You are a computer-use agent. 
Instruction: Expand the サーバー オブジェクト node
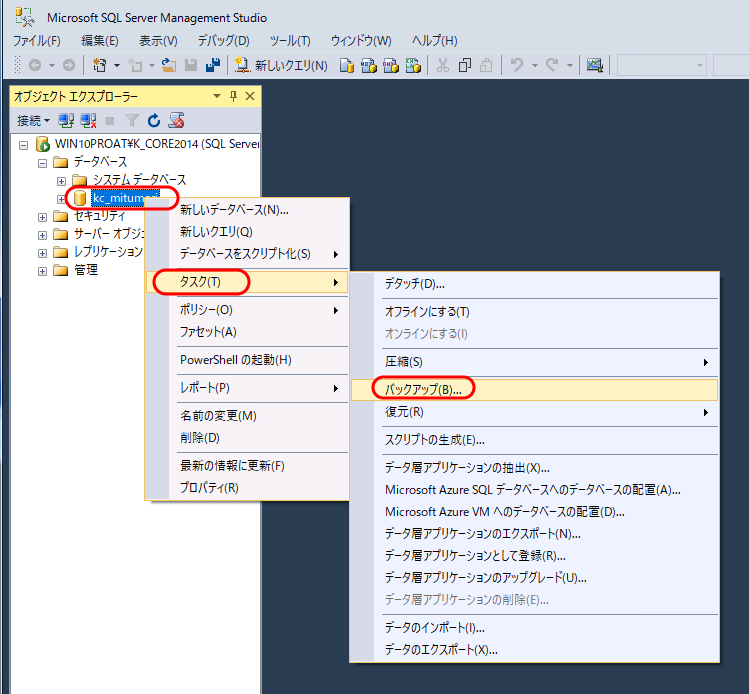coord(43,235)
